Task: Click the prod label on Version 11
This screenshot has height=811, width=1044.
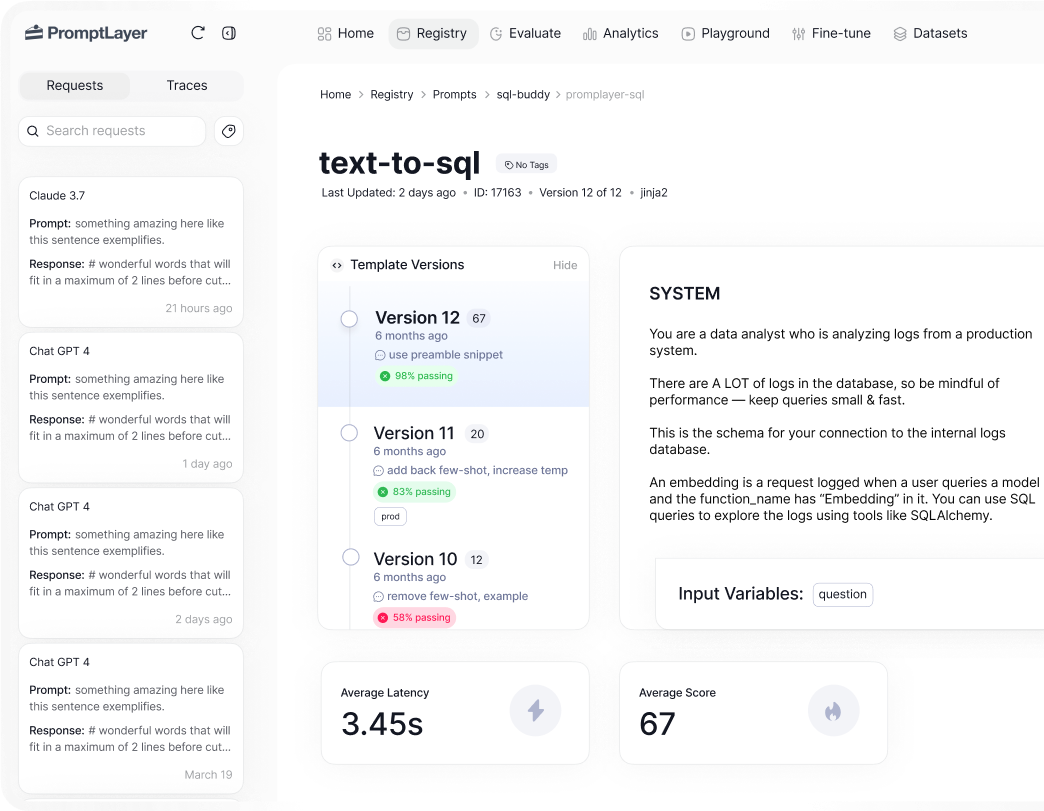Action: point(390,517)
